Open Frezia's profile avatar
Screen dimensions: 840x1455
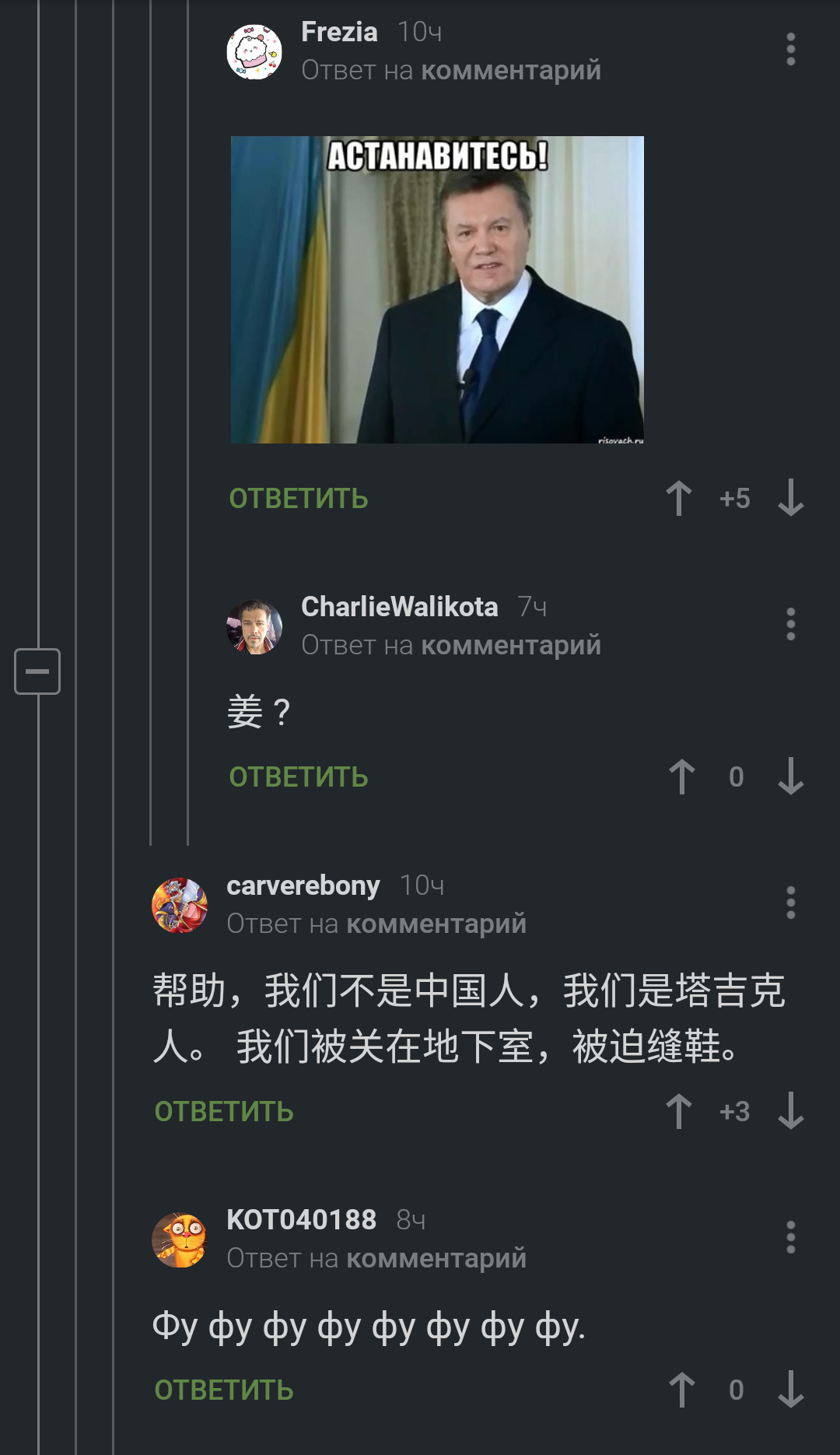[254, 51]
